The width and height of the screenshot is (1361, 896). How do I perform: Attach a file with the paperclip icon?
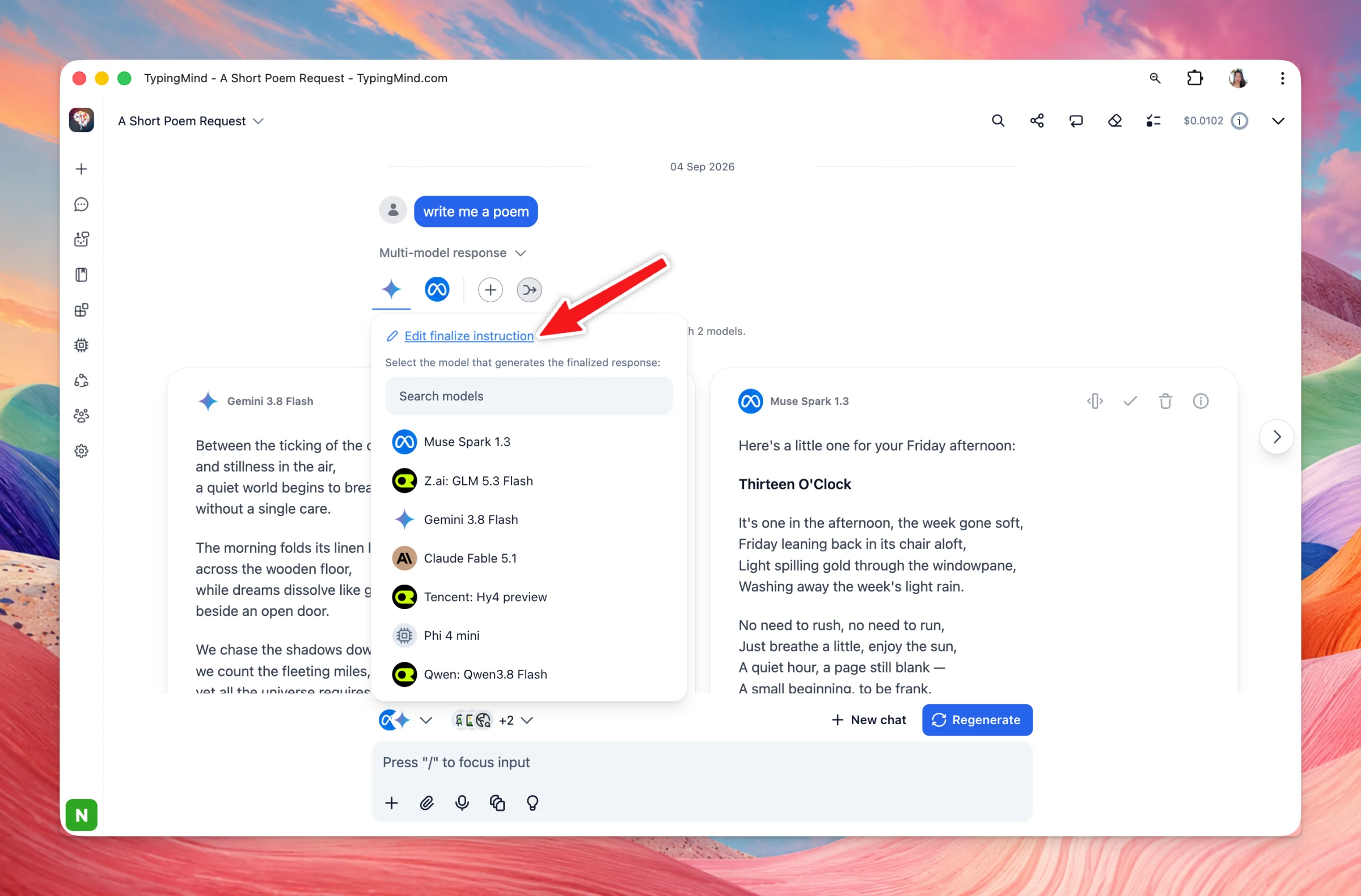pyautogui.click(x=426, y=803)
